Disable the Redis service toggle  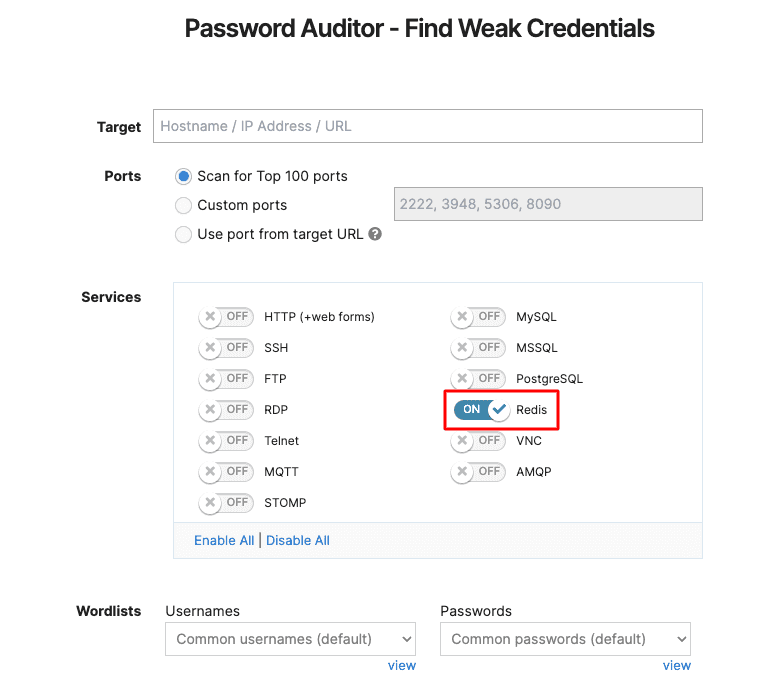point(481,410)
